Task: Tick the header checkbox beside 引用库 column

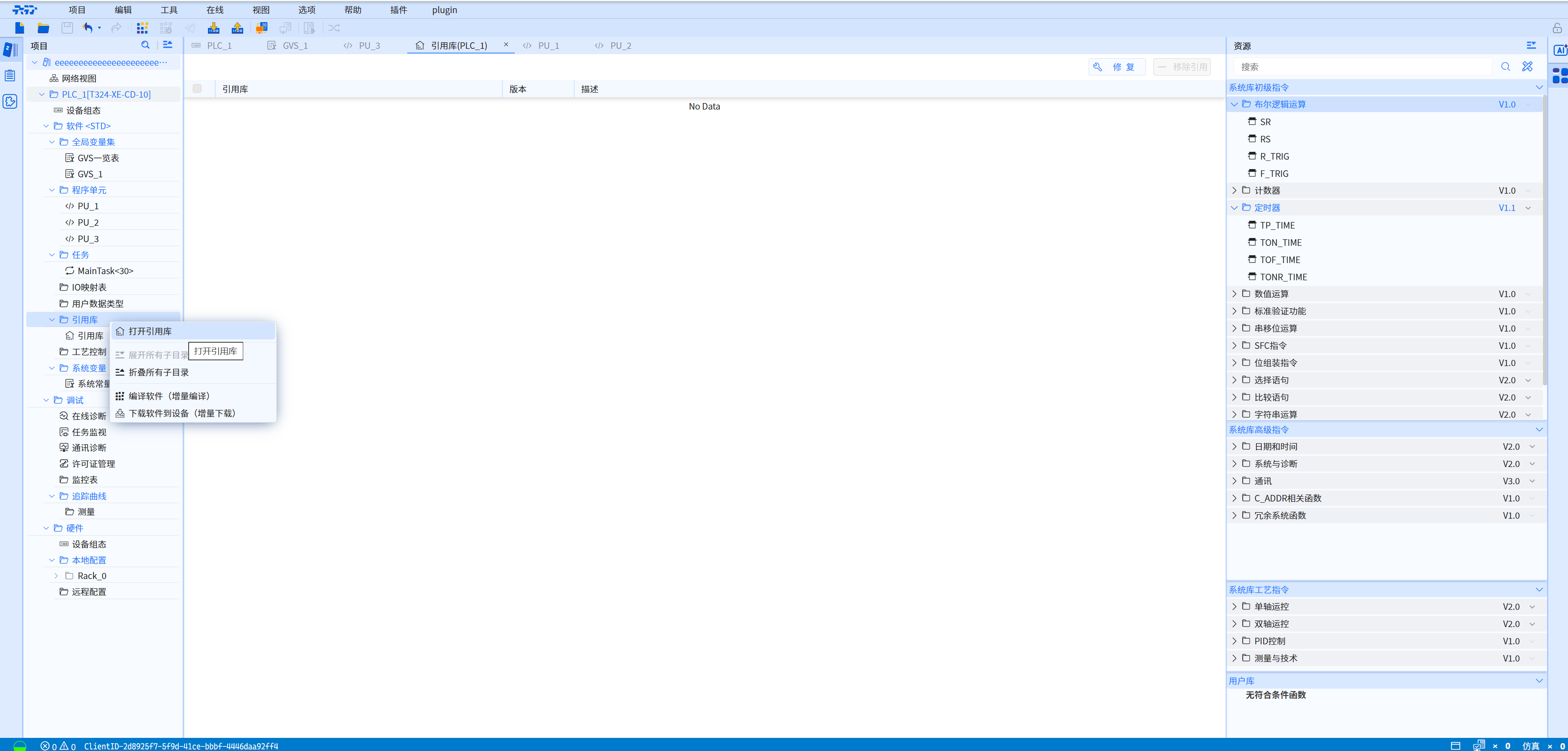Action: 197,88
